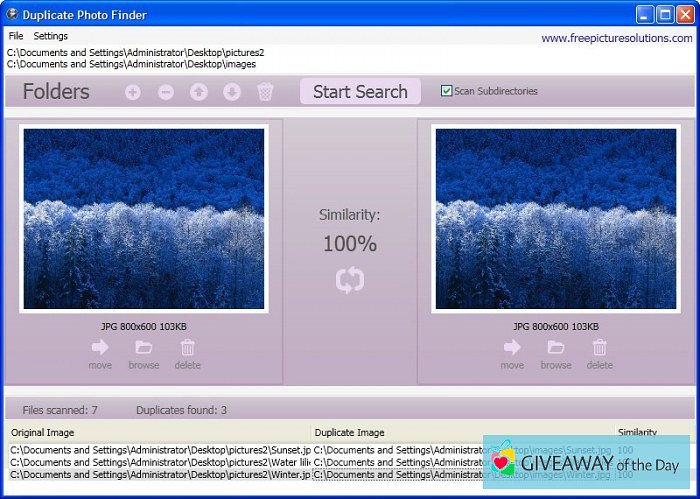This screenshot has height=499, width=700.
Task: Click the swap images icon under Similarity
Action: [x=349, y=281]
